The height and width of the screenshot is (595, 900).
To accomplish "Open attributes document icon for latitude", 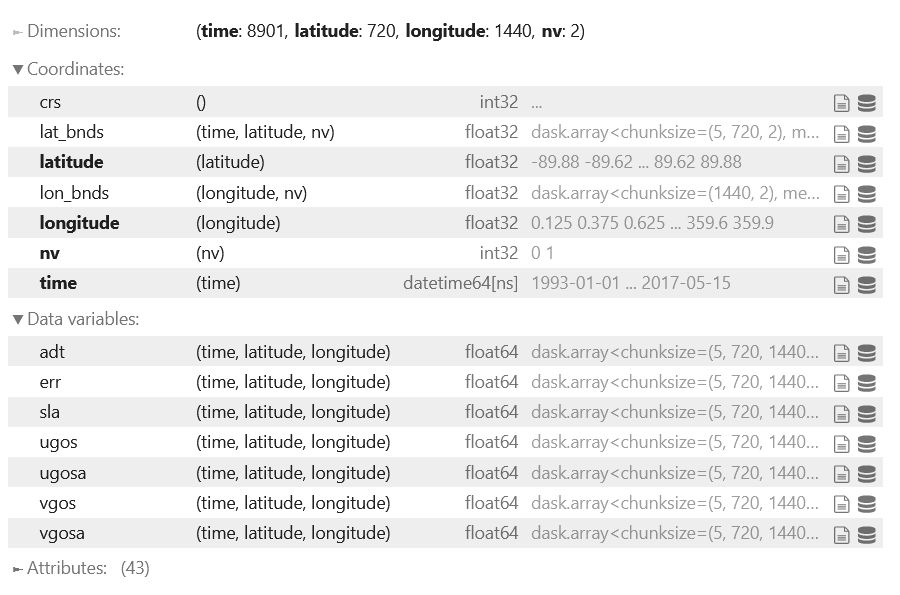I will point(842,163).
